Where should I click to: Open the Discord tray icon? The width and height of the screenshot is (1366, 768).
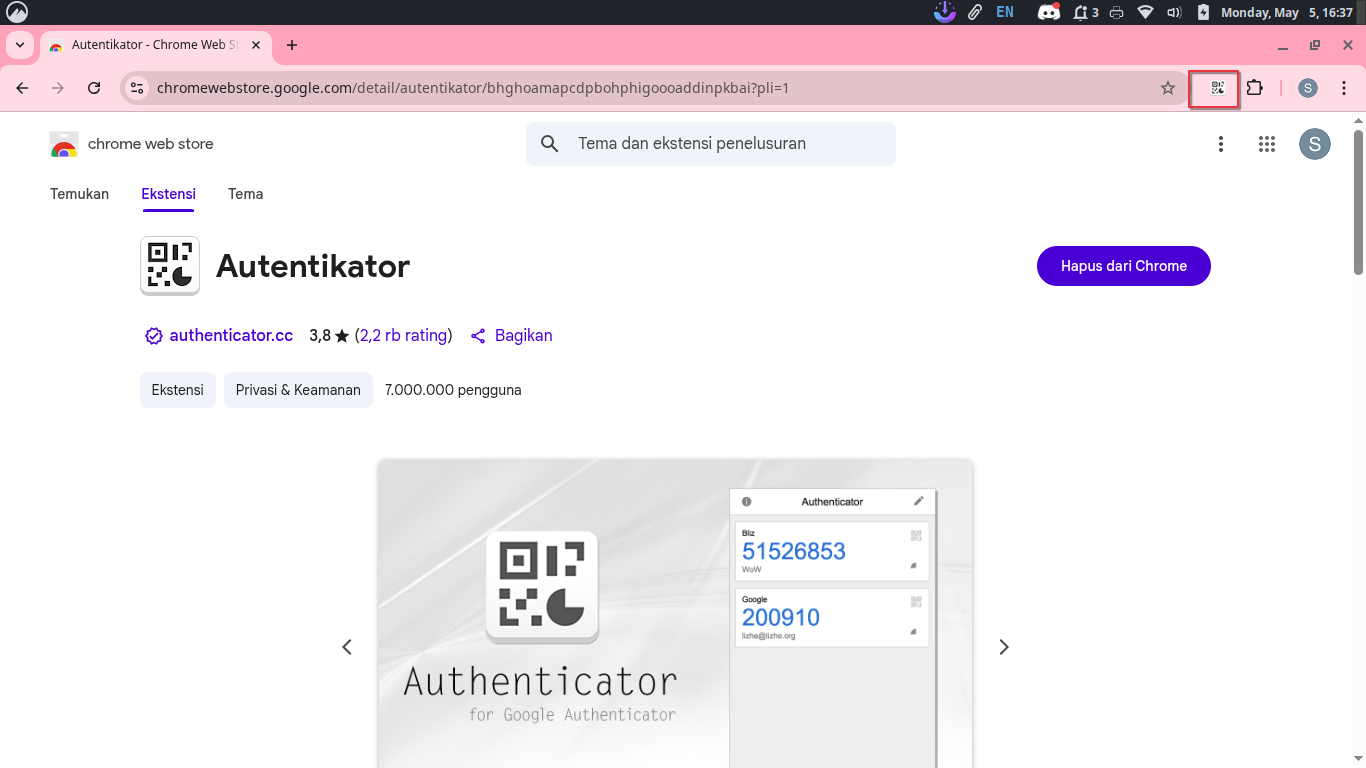pyautogui.click(x=1048, y=13)
